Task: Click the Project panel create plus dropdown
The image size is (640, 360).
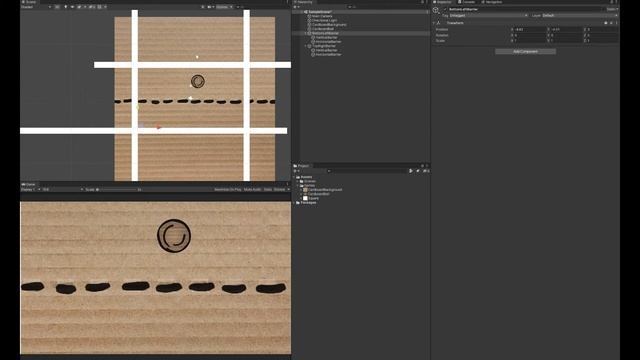Action: click(296, 171)
